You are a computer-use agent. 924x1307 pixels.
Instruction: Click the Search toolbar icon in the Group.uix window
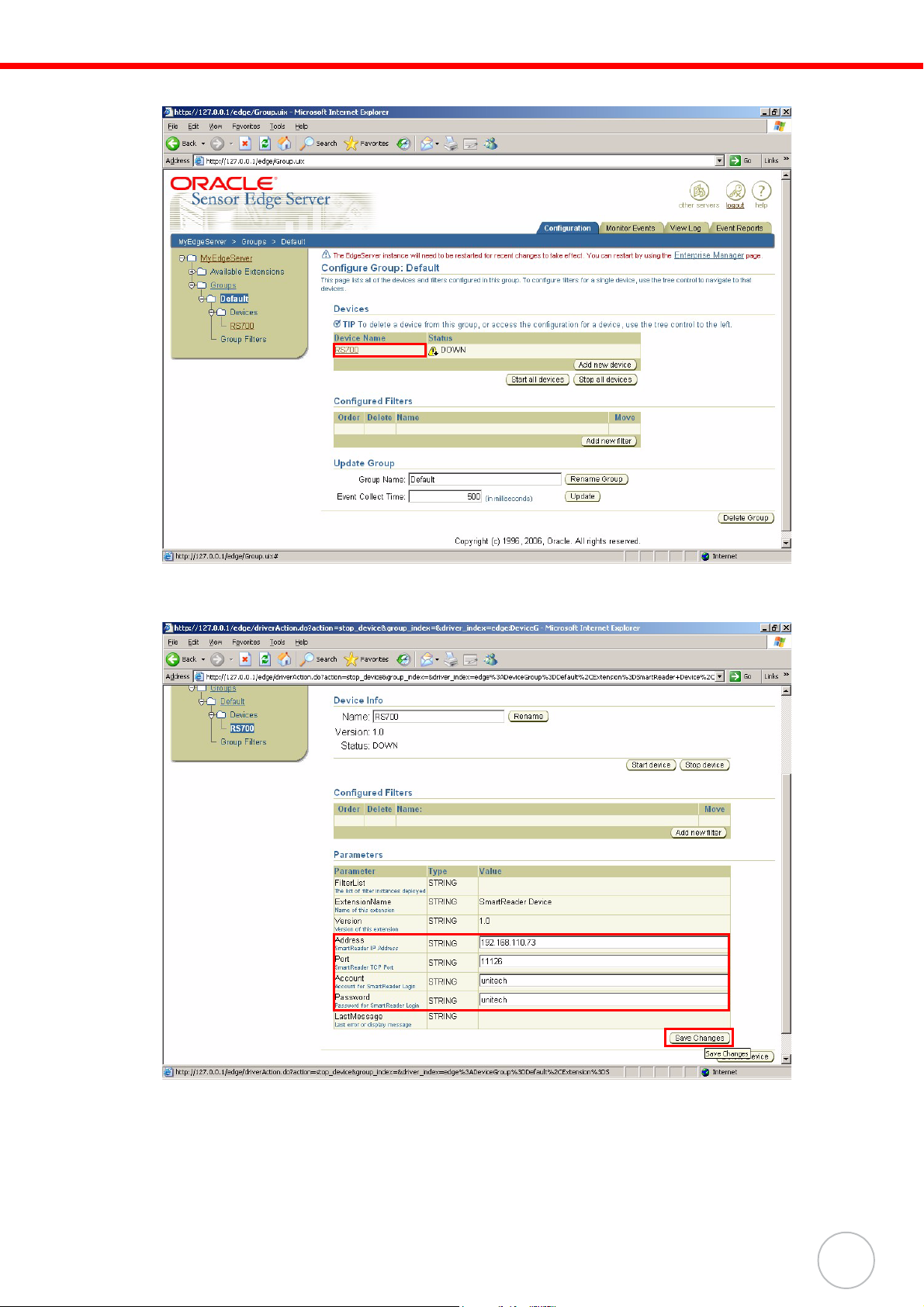[308, 143]
